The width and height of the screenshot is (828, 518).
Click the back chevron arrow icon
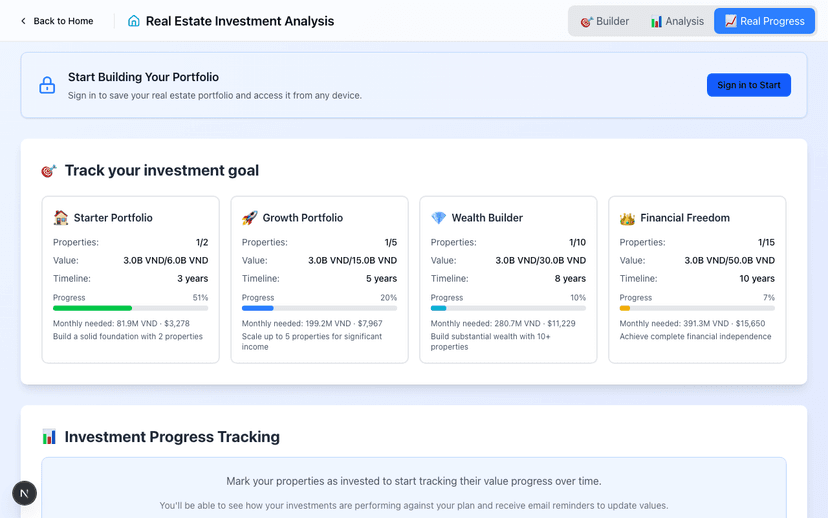(23, 21)
